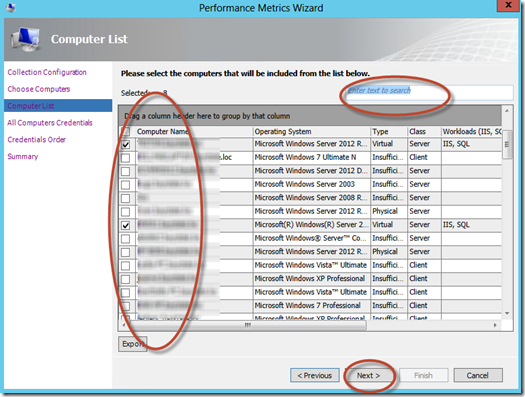This screenshot has width=525, height=397.
Task: Select the 'Microsoft Windows 7 Professional' cell
Action: click(x=312, y=305)
